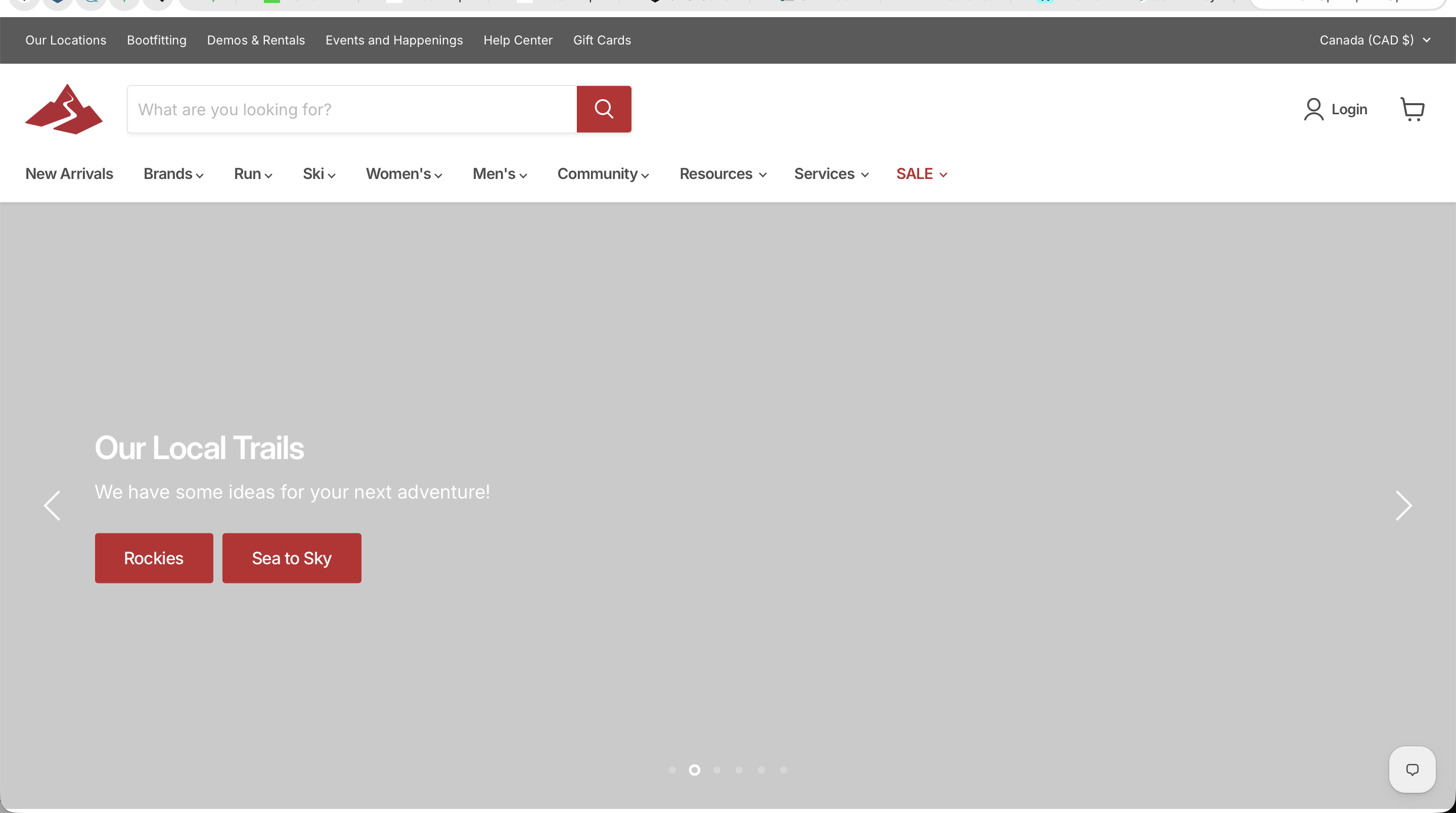Select the fourth carousel dot

tap(739, 770)
